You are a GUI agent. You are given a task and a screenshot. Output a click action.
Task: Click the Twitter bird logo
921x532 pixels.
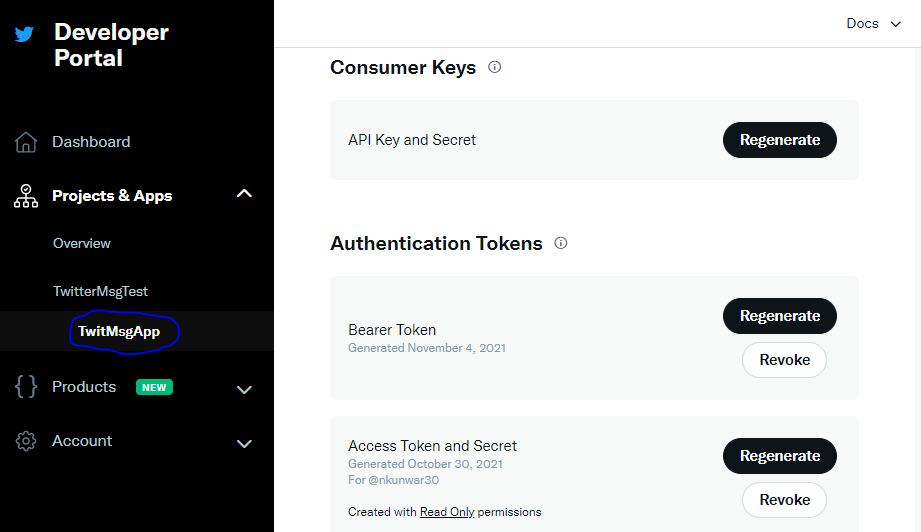[x=24, y=34]
